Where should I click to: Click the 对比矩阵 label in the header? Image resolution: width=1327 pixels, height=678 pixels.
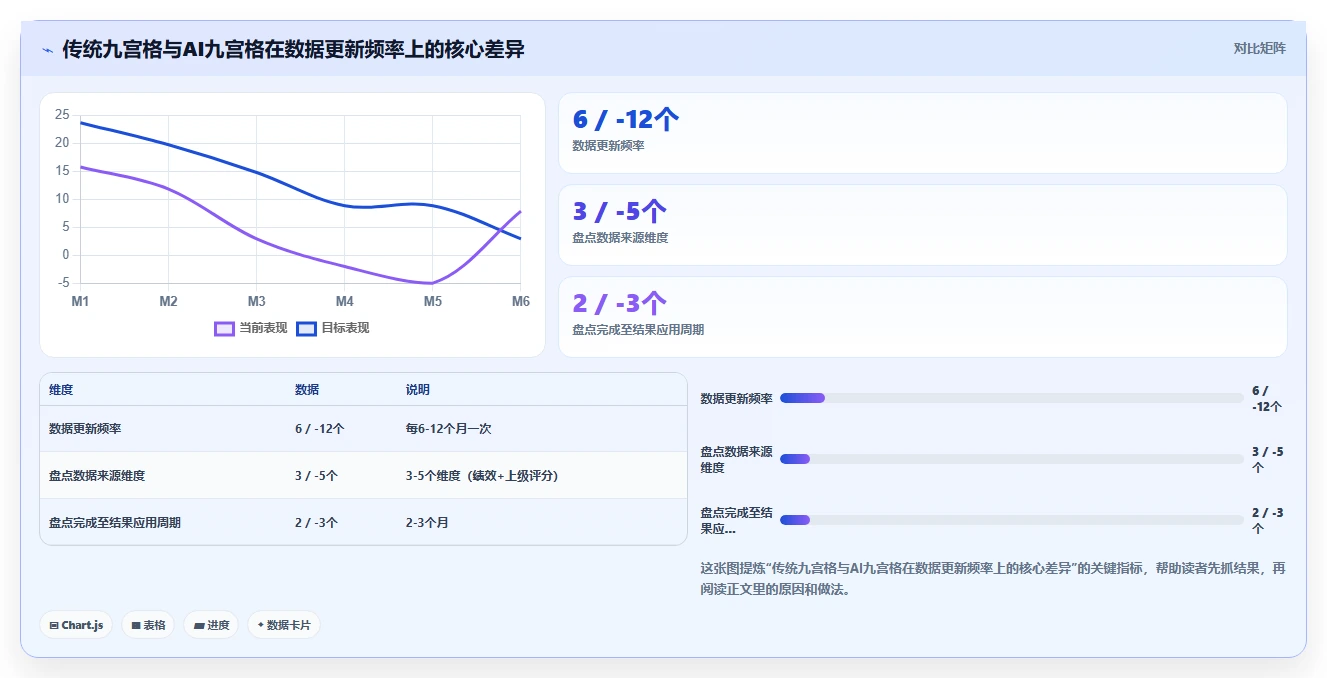[1259, 48]
